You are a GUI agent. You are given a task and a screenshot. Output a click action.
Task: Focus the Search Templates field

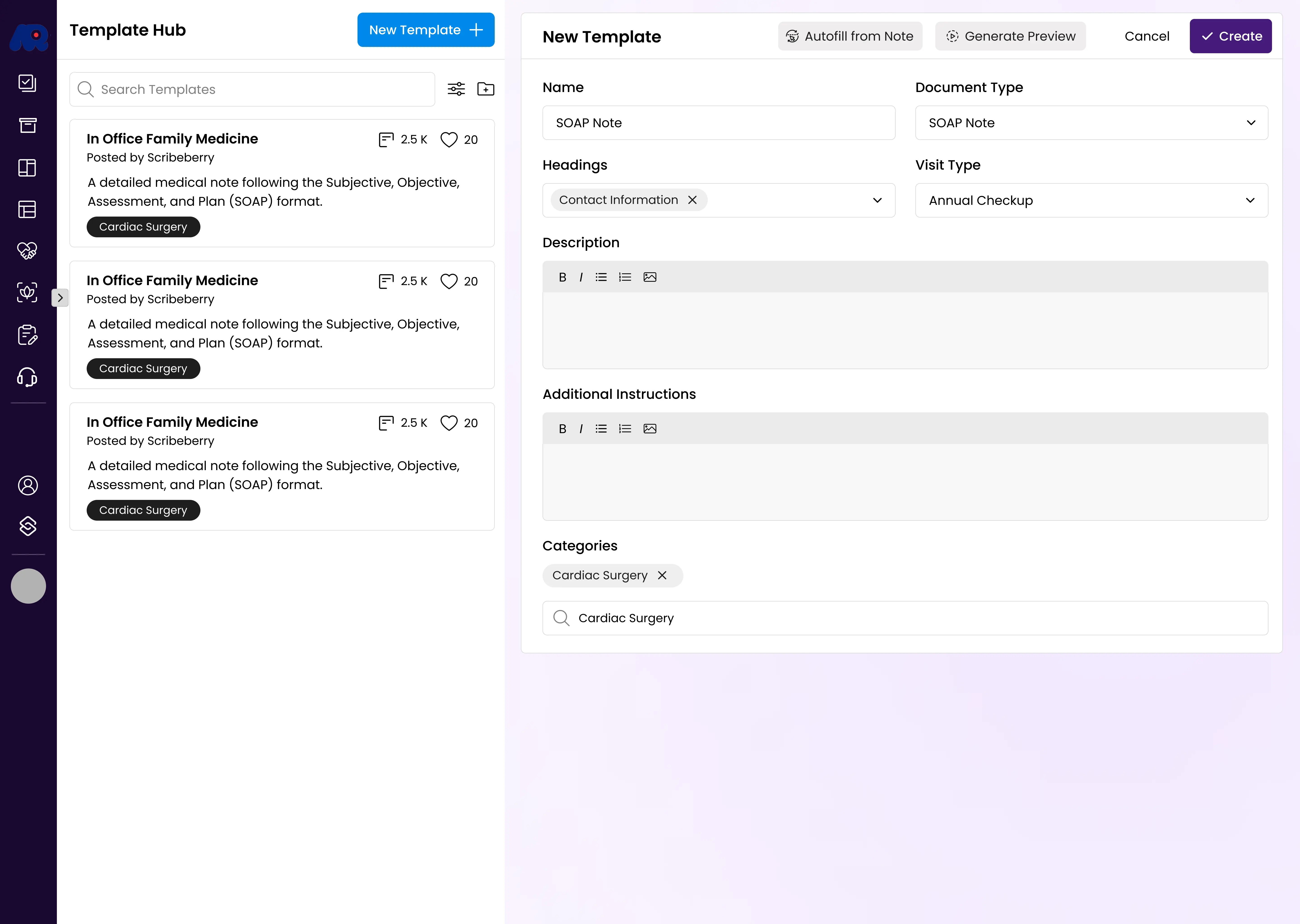(x=252, y=89)
